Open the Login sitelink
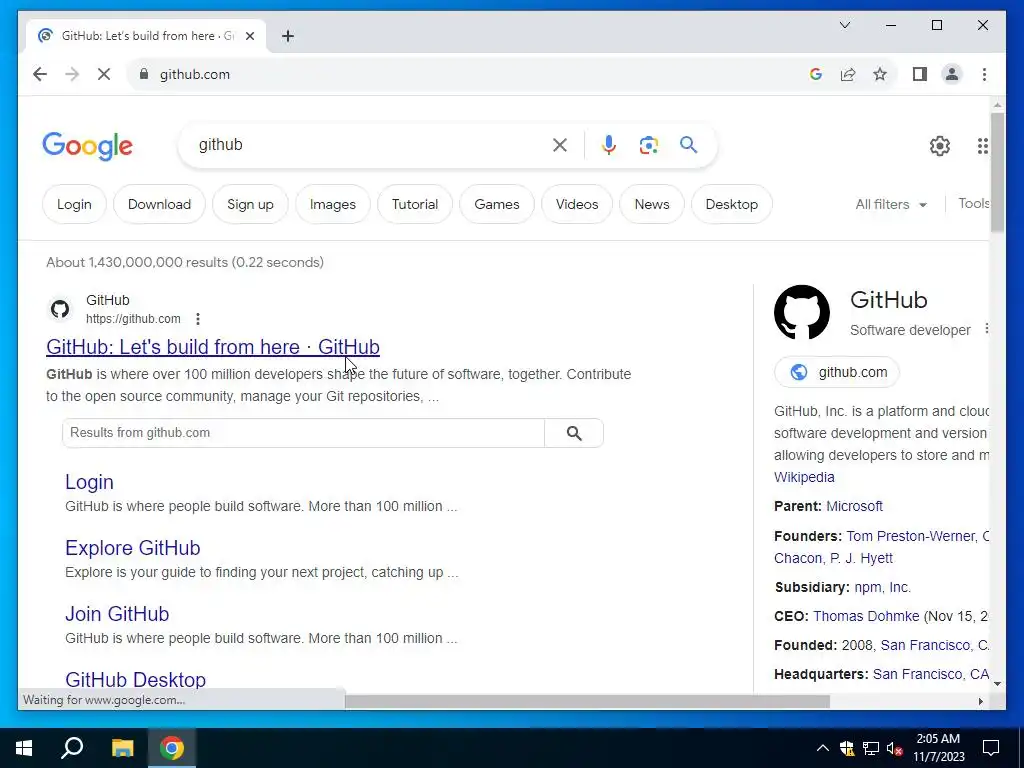Image resolution: width=1024 pixels, height=768 pixels. (x=89, y=482)
